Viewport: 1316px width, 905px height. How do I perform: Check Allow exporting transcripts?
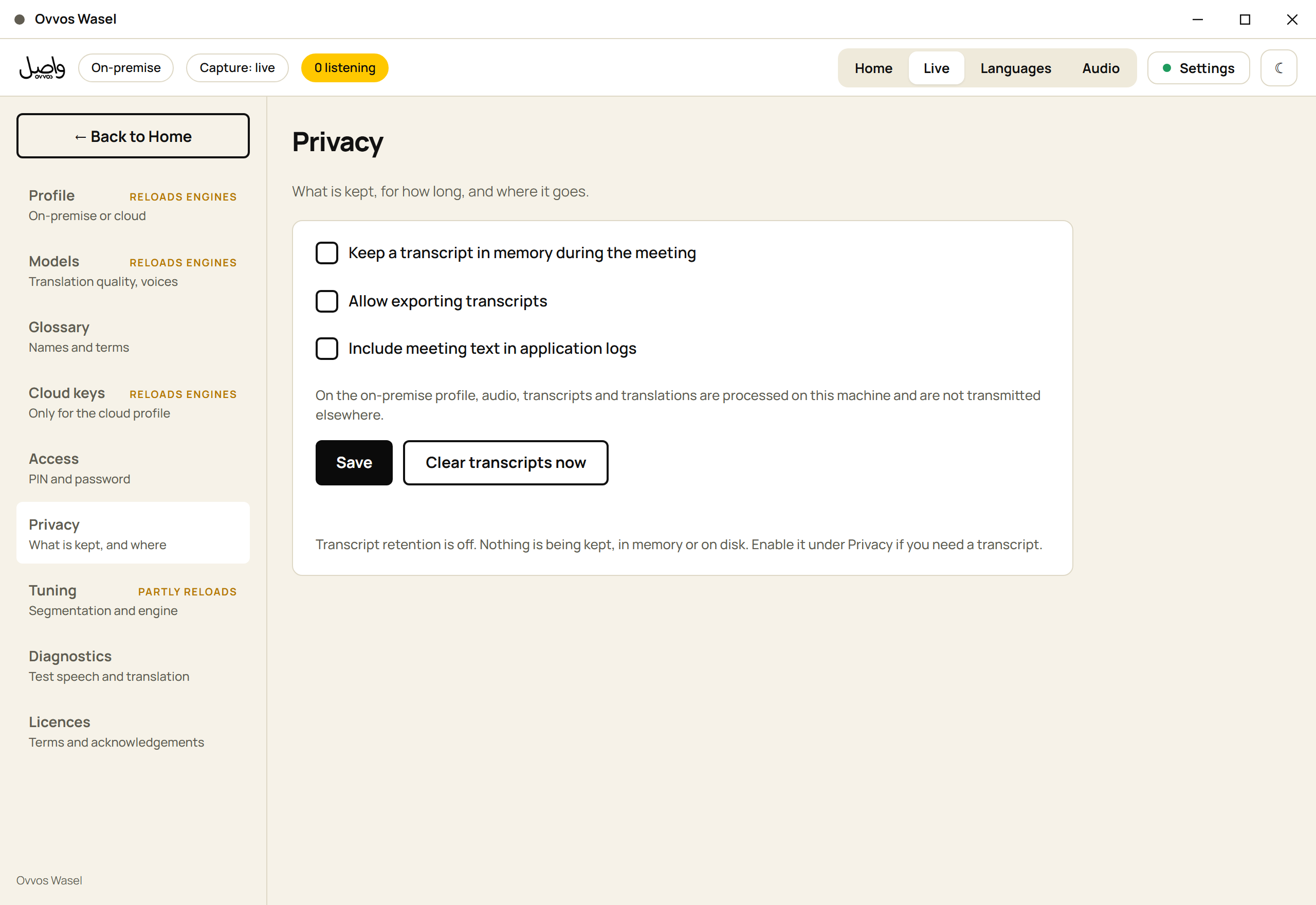click(326, 301)
